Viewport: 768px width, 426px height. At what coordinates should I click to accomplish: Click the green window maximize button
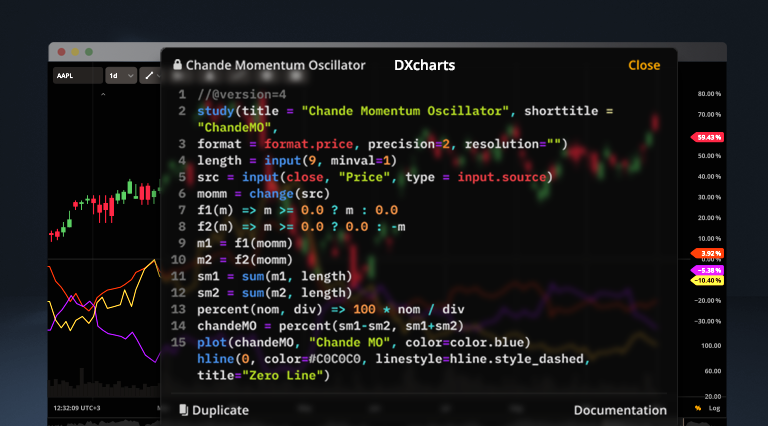(89, 52)
